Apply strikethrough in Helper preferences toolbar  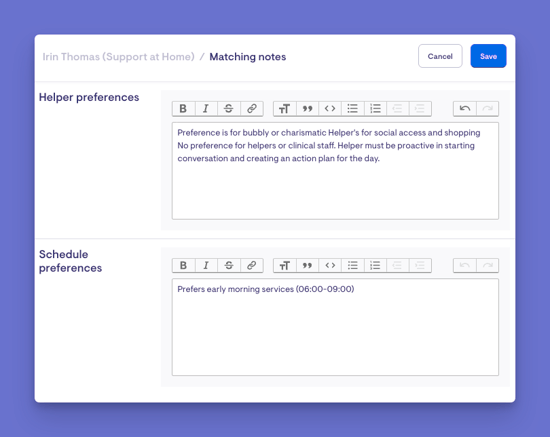point(229,109)
